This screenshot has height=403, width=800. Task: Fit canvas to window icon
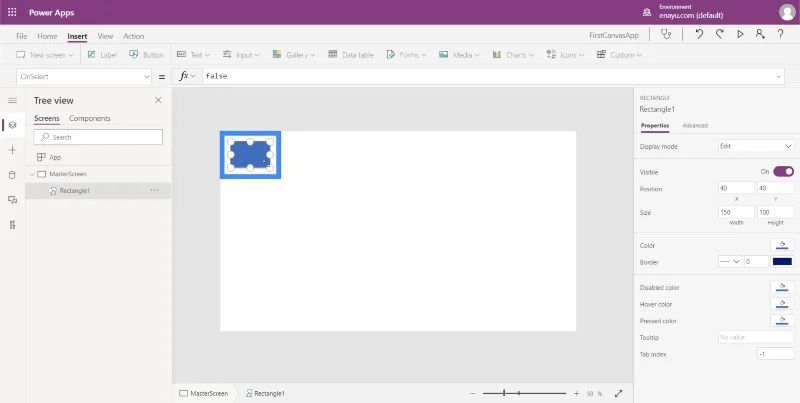click(x=618, y=393)
